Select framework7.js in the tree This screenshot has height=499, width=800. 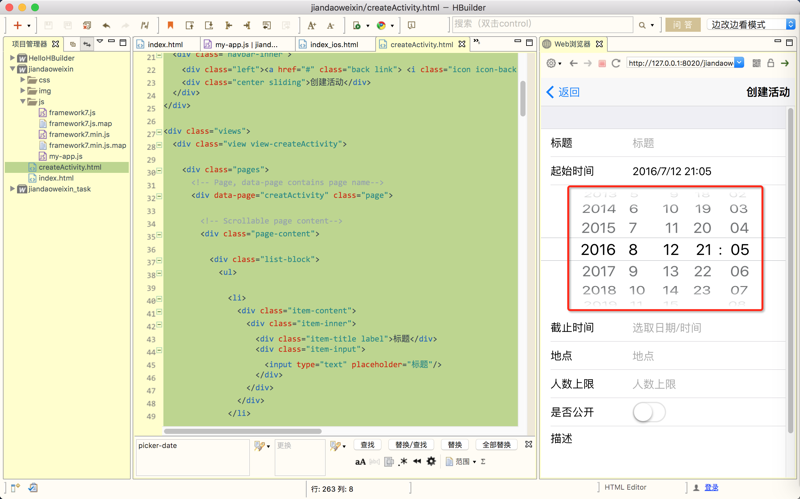[x=72, y=112]
